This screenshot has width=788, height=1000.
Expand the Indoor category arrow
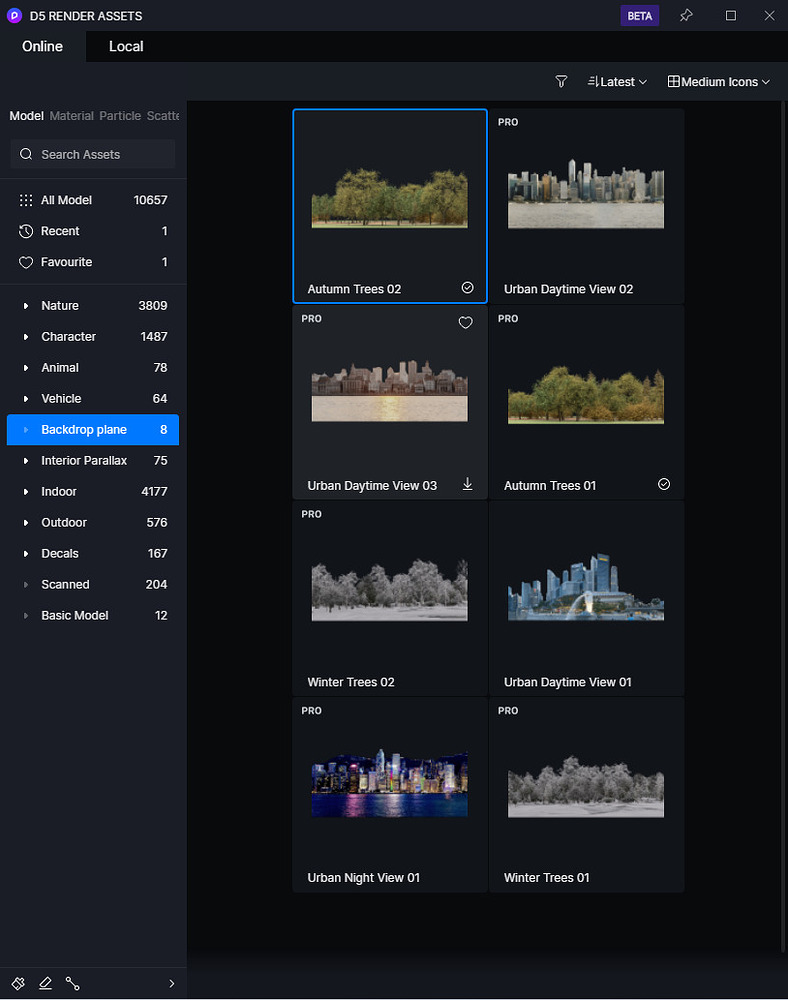(x=26, y=492)
